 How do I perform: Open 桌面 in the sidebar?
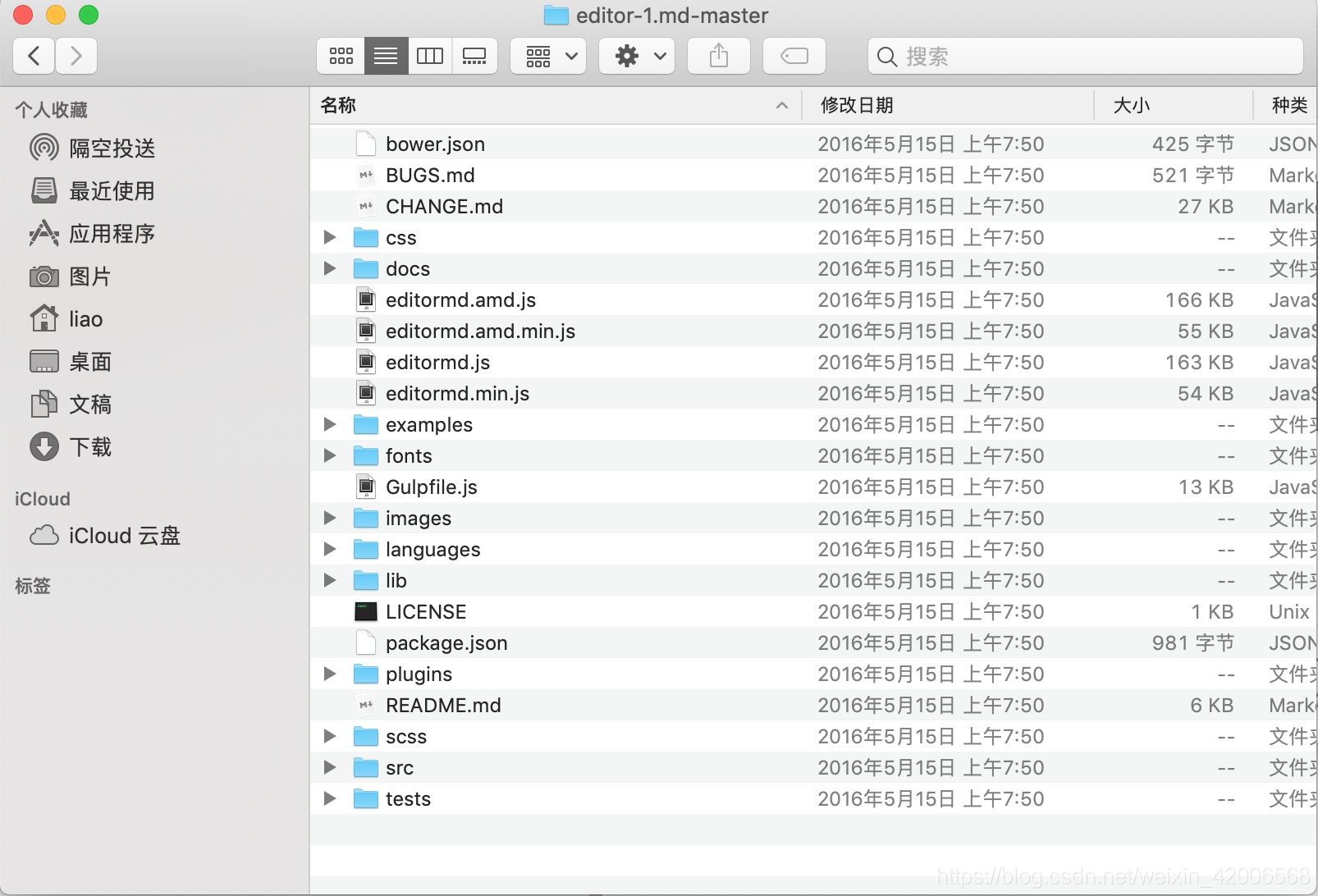pos(70,362)
